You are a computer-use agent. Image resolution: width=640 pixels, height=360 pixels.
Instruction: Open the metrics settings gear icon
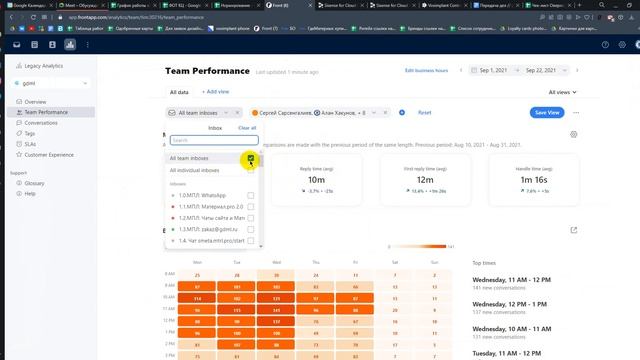(573, 134)
